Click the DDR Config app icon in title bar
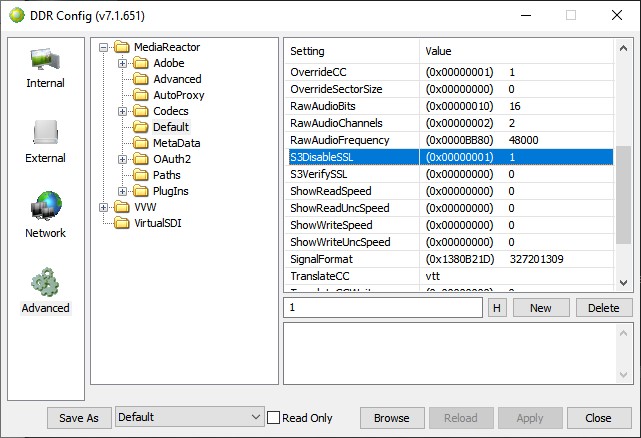 pyautogui.click(x=17, y=15)
